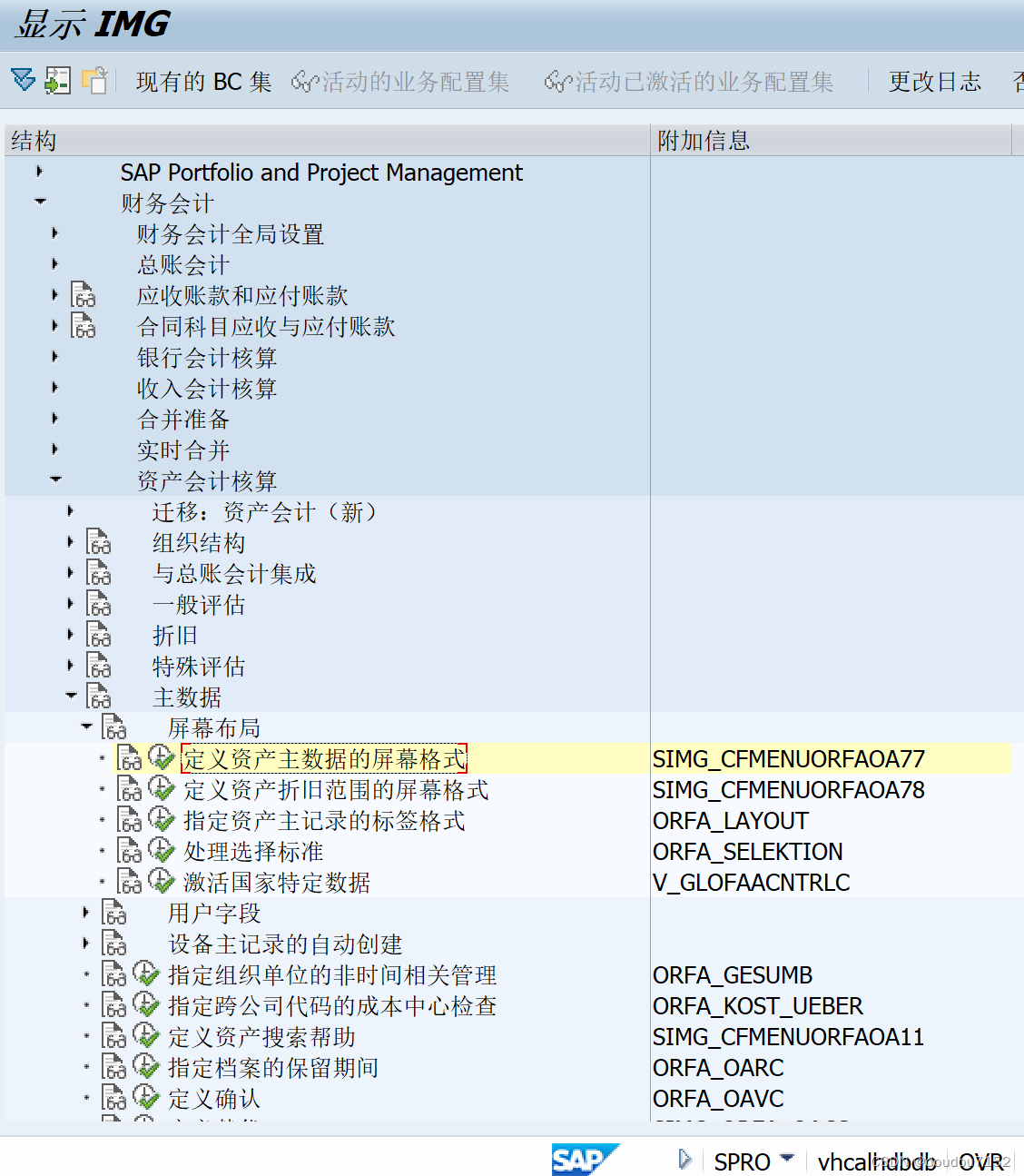1024x1176 pixels.
Task: Open documentation icon for 与总账会计集成
Action: pyautogui.click(x=99, y=573)
